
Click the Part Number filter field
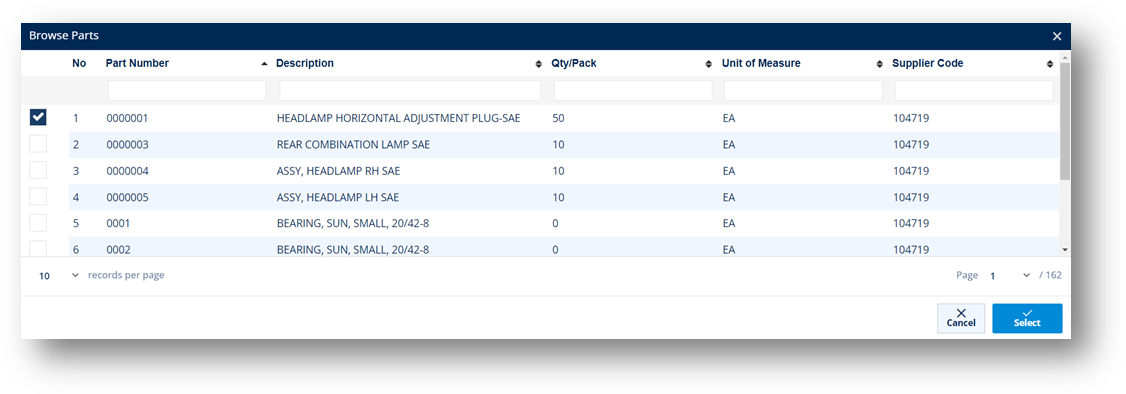187,90
